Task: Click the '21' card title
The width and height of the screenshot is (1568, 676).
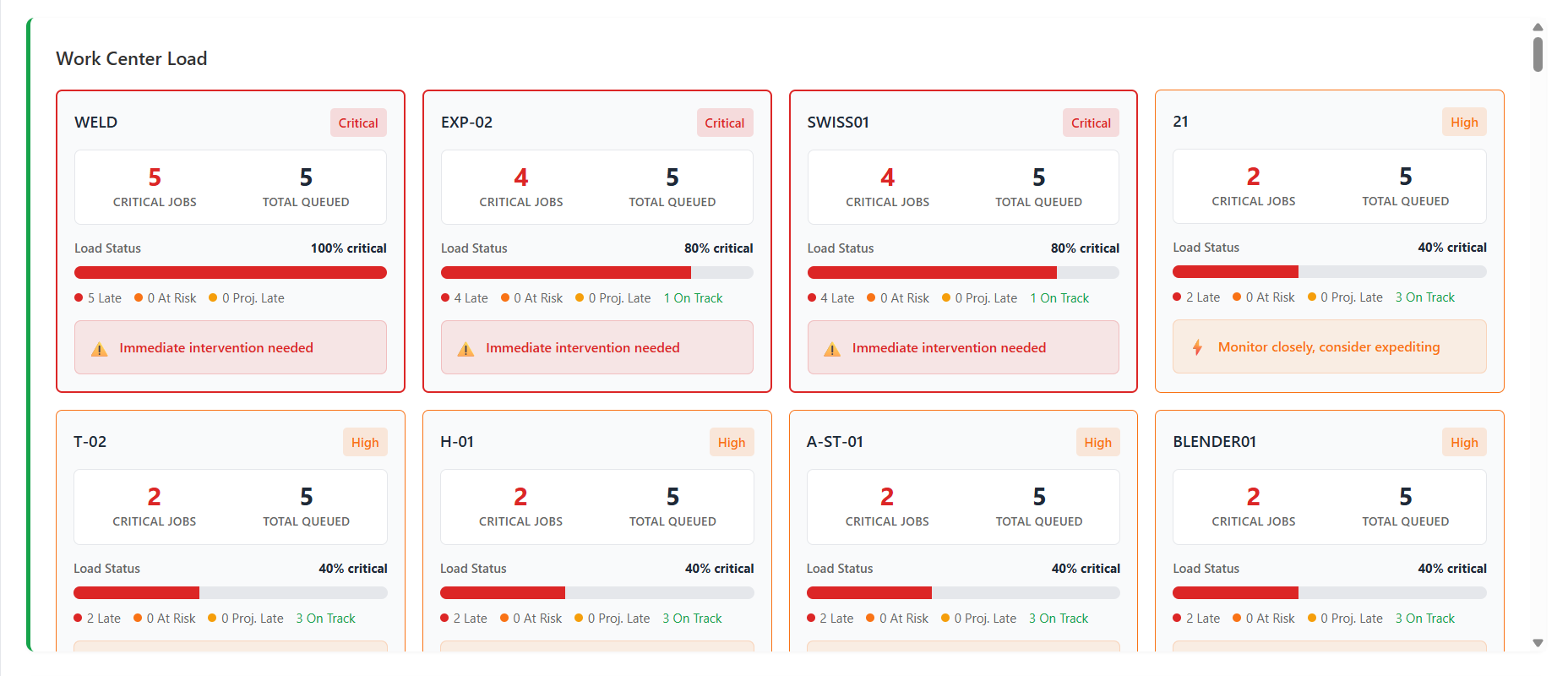Action: (1181, 121)
